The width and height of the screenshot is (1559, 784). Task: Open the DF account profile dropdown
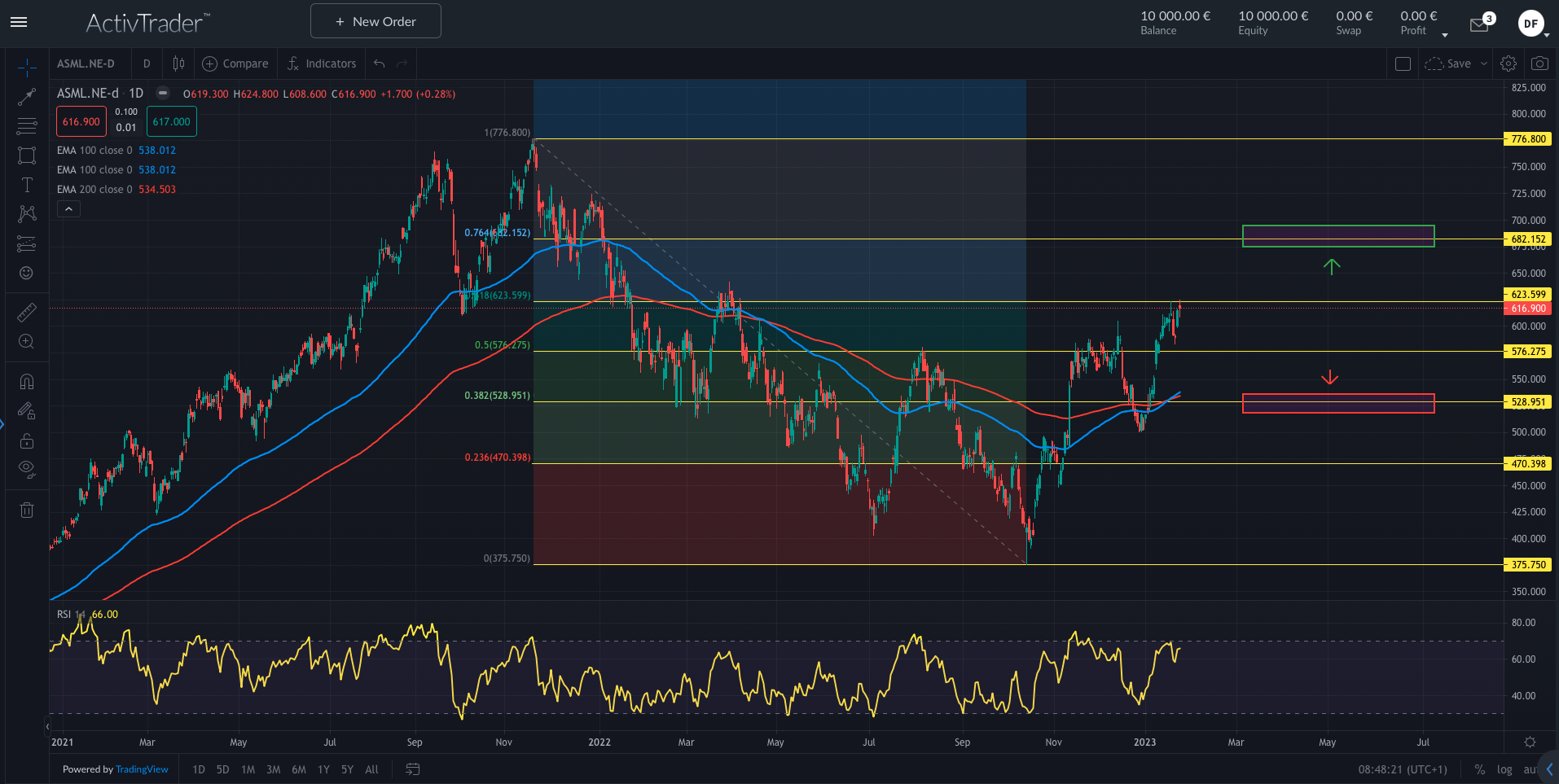pos(1532,24)
